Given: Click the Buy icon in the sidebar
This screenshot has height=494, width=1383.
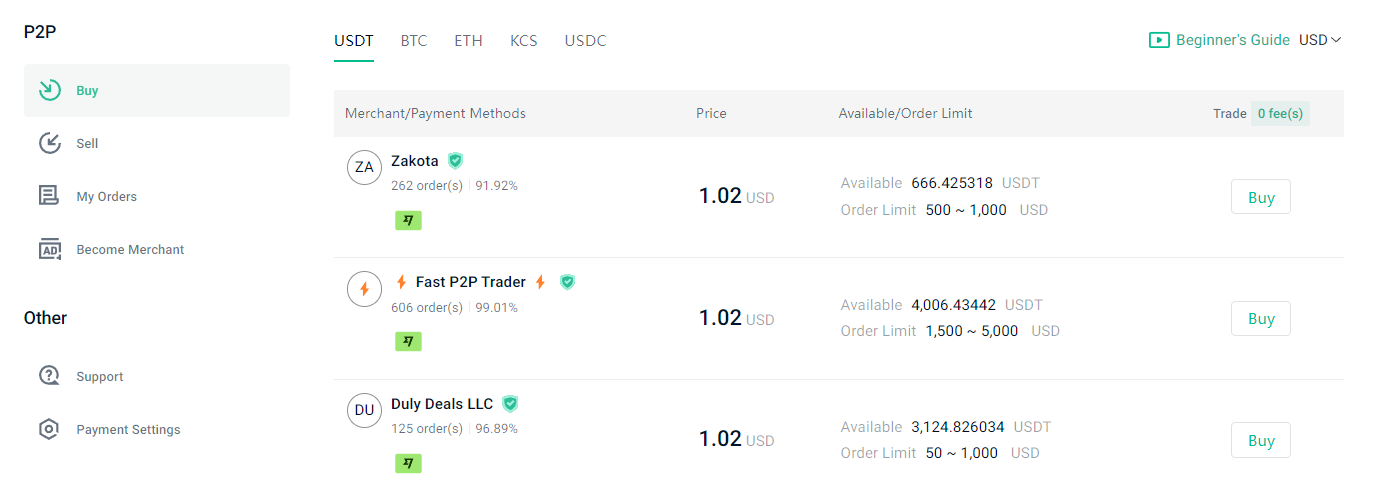Looking at the screenshot, I should [x=49, y=90].
